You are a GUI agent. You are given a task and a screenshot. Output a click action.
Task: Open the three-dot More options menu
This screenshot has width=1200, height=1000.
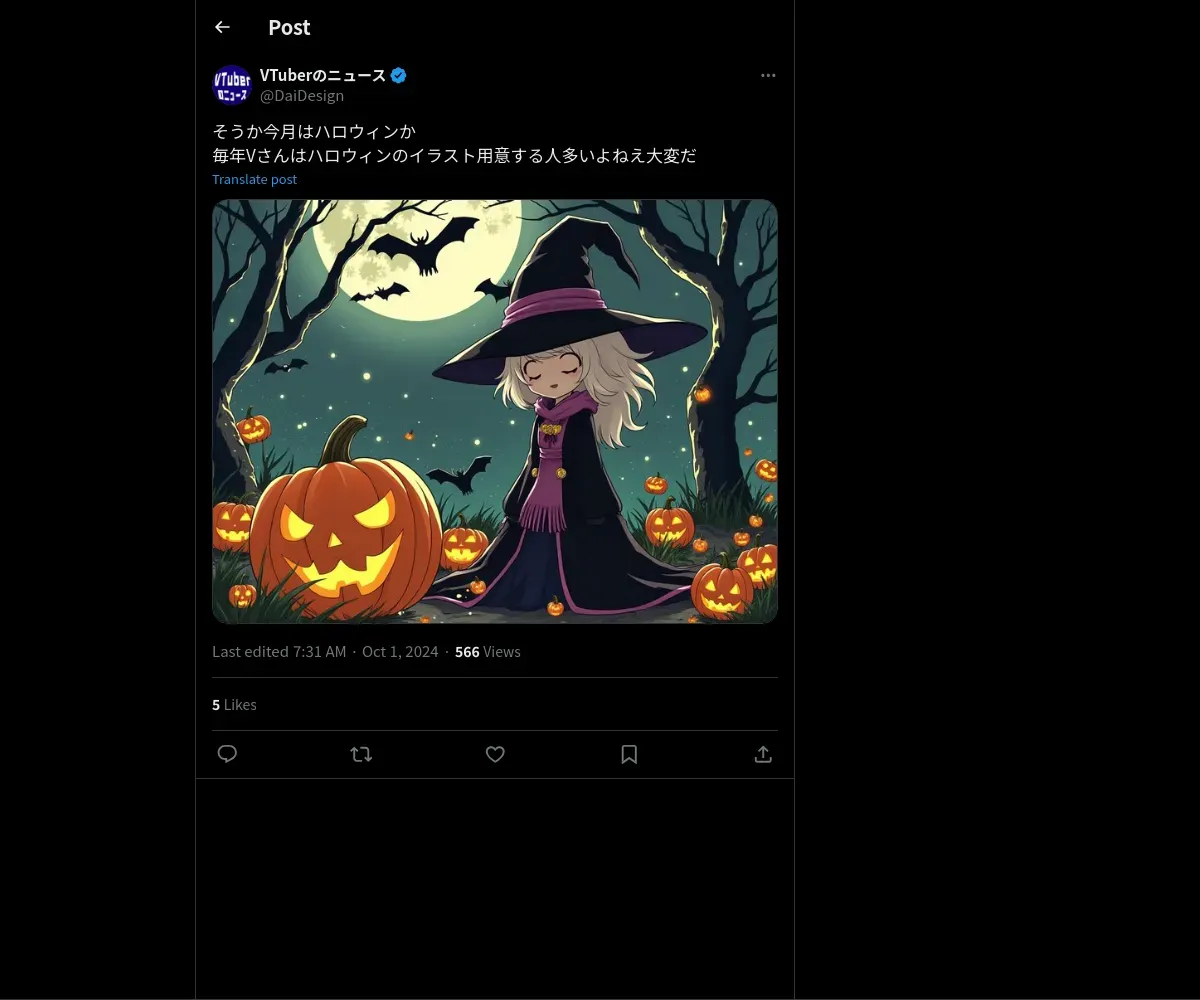[768, 75]
